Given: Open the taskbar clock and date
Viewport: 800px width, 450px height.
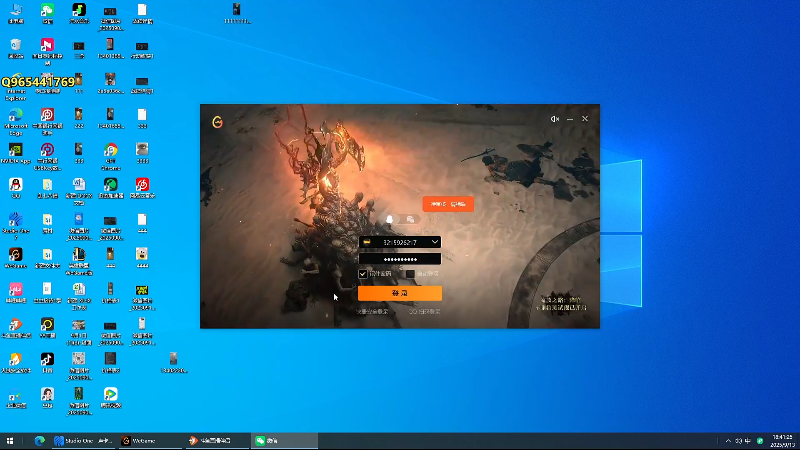Looking at the screenshot, I should (783, 441).
